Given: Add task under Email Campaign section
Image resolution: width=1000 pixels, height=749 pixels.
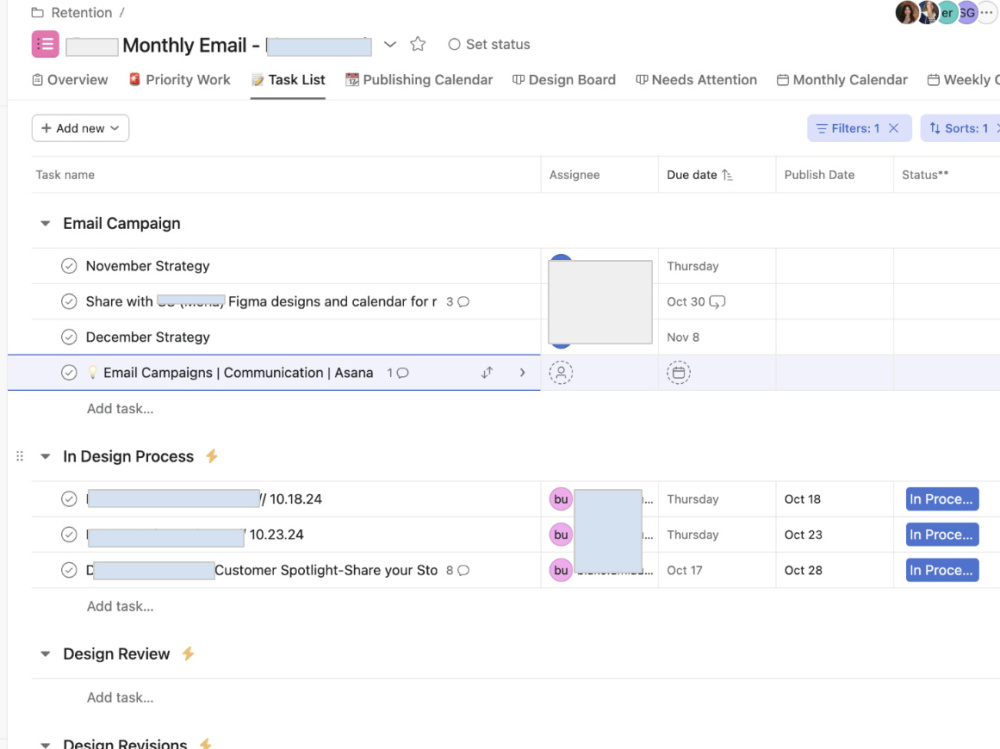Looking at the screenshot, I should pos(120,408).
